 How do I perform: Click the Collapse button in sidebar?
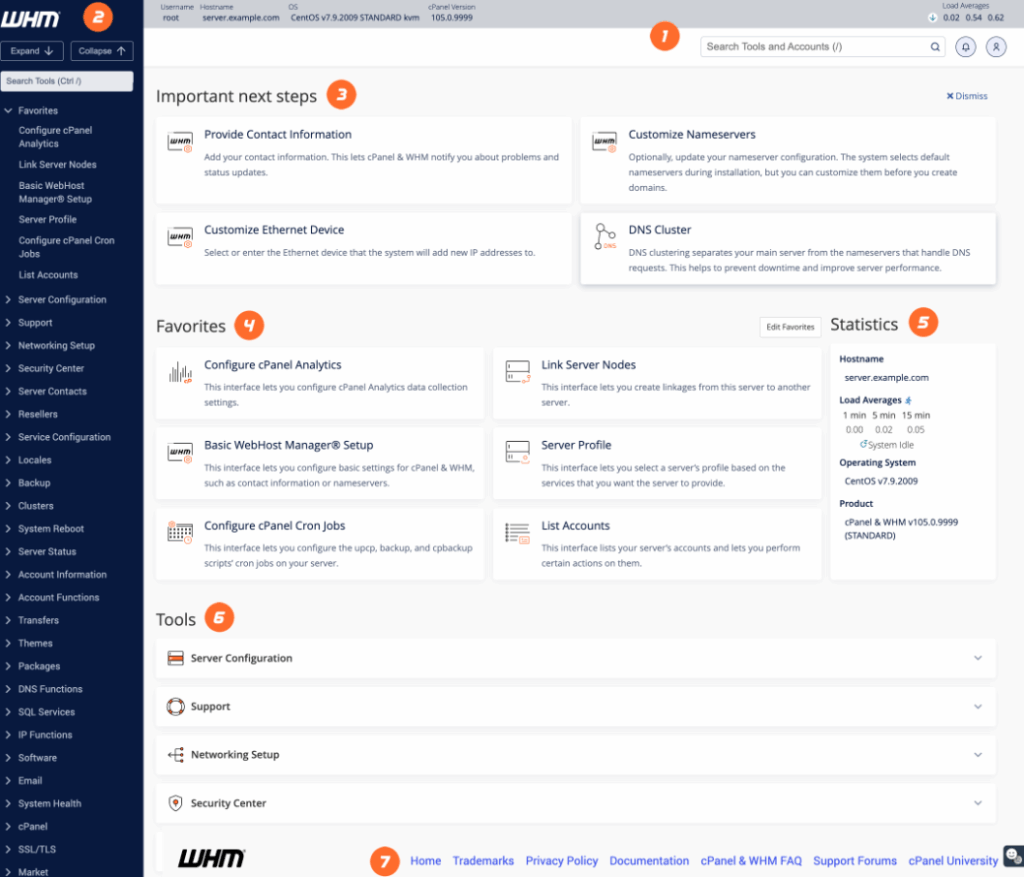pyautogui.click(x=102, y=51)
